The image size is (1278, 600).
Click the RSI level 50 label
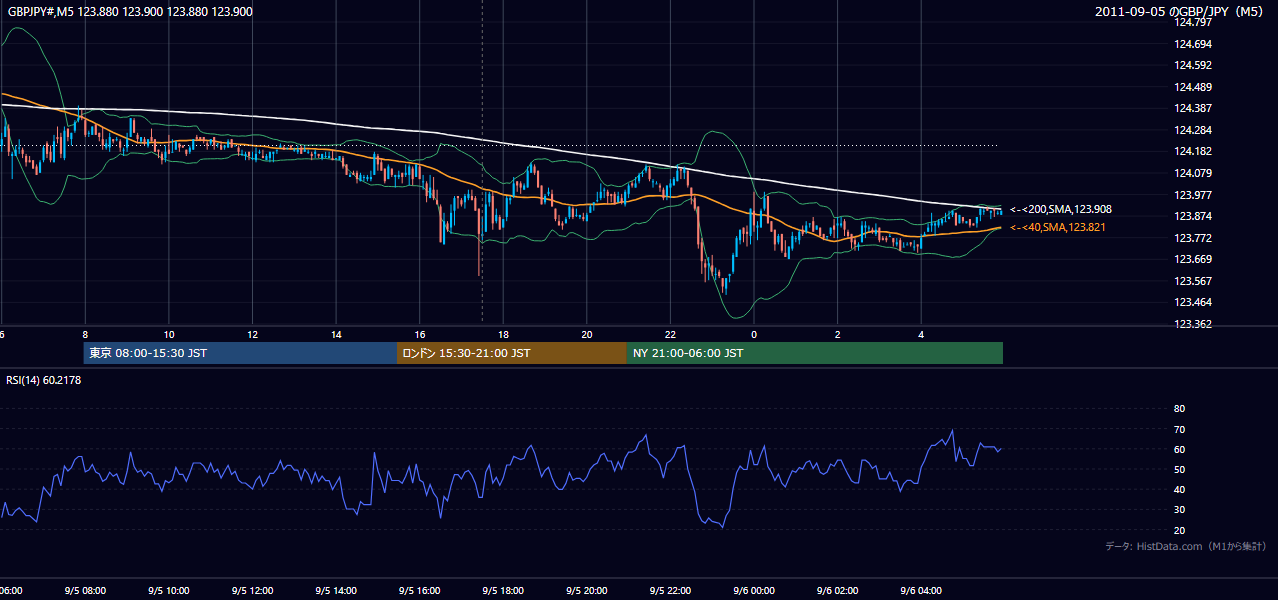(x=1179, y=469)
